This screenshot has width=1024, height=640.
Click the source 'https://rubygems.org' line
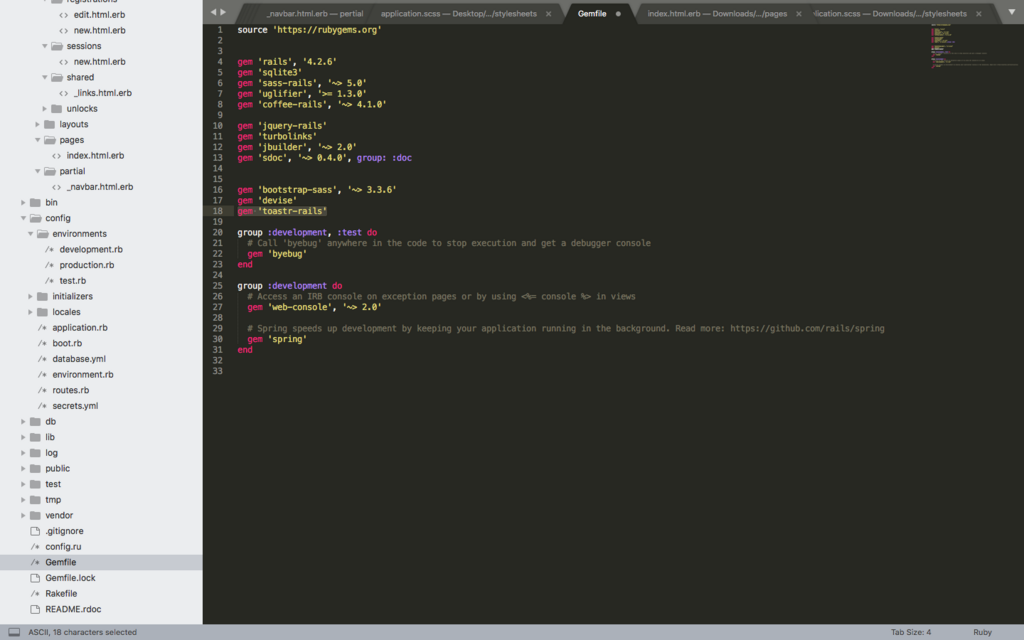pyautogui.click(x=309, y=30)
